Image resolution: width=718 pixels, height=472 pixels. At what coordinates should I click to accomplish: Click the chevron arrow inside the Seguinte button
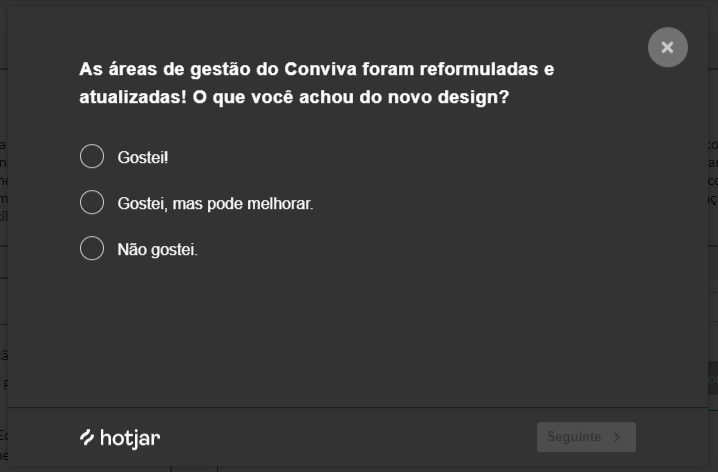pos(617,437)
